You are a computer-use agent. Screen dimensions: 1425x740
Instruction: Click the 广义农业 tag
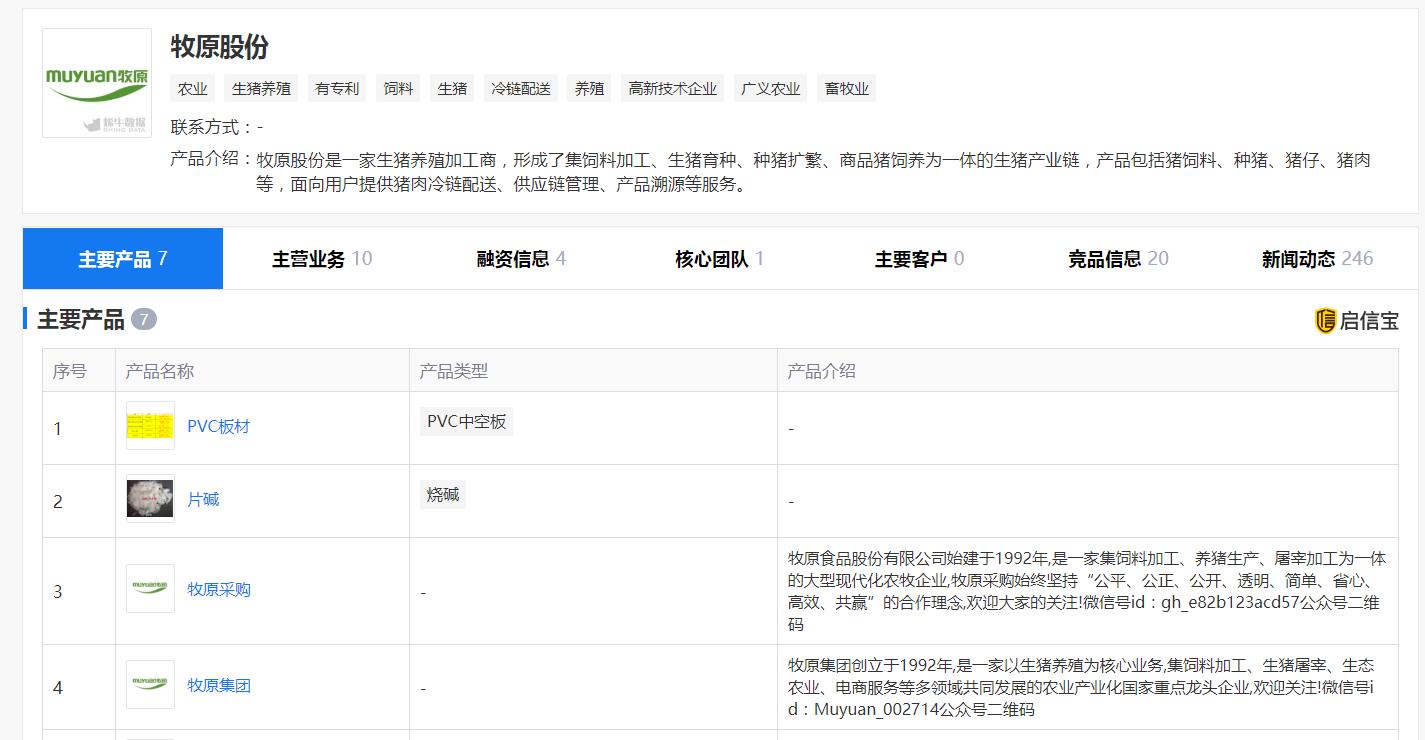click(771, 89)
